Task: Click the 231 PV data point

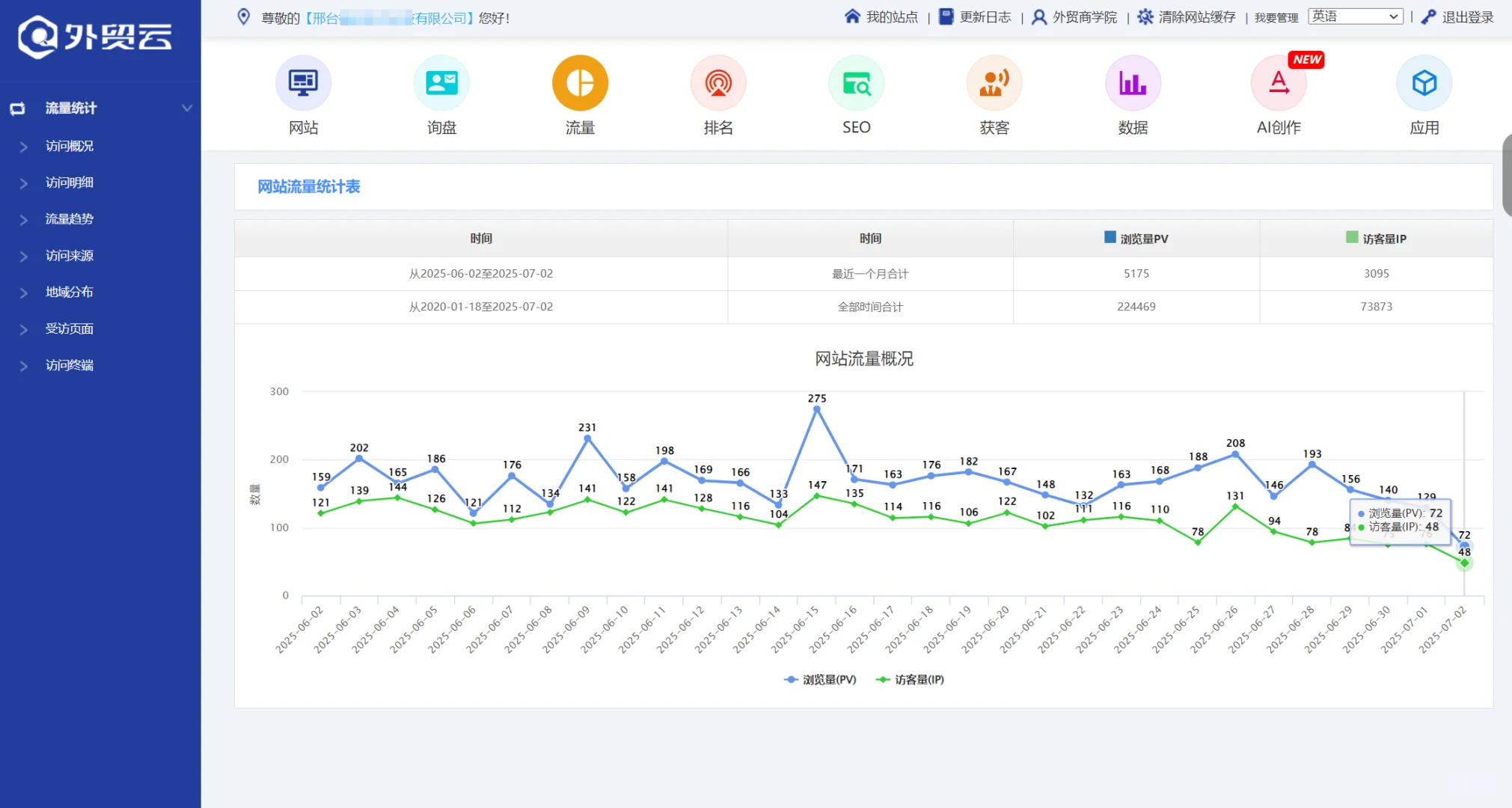Action: click(x=587, y=439)
